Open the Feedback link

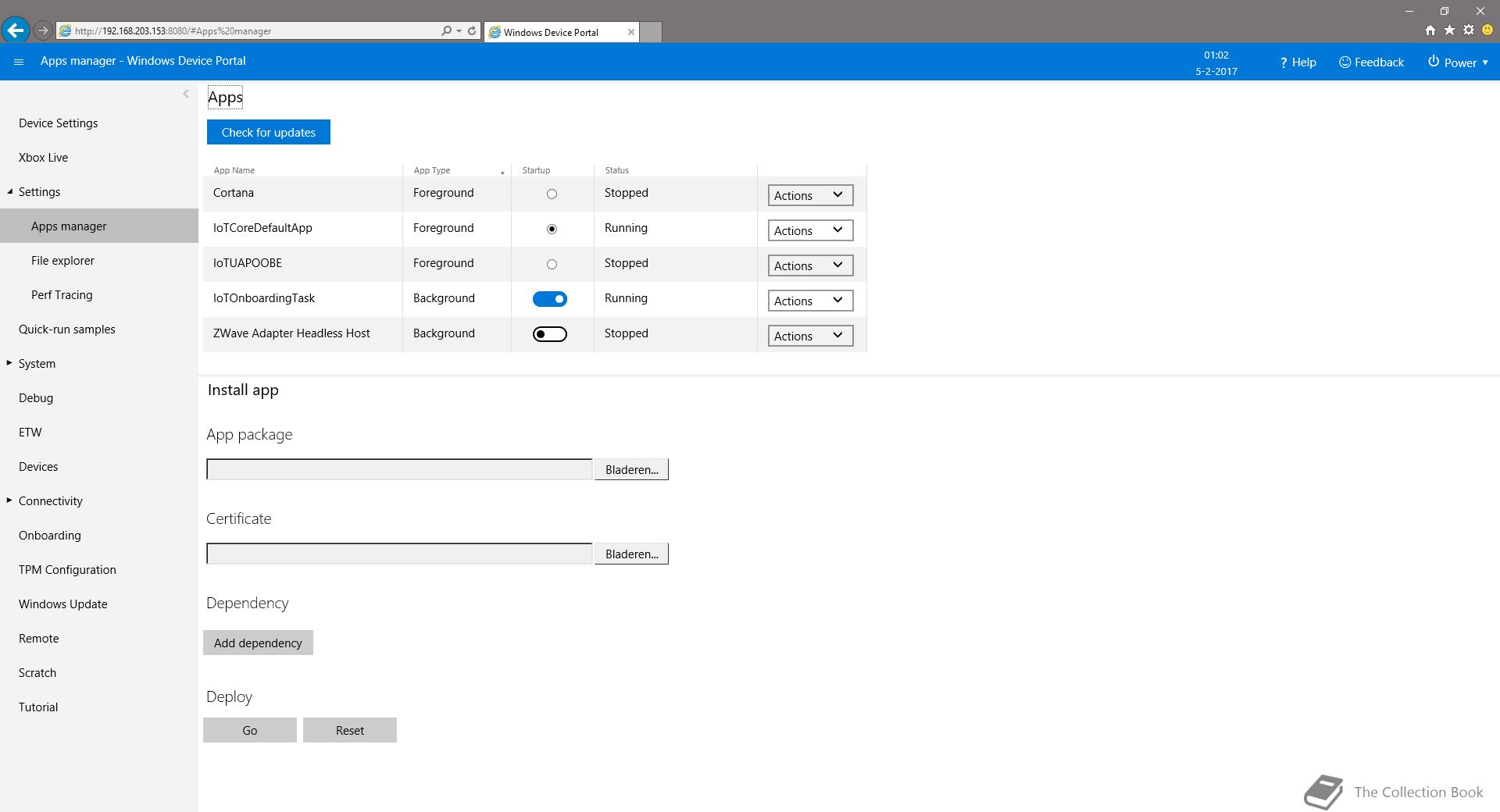click(1371, 62)
